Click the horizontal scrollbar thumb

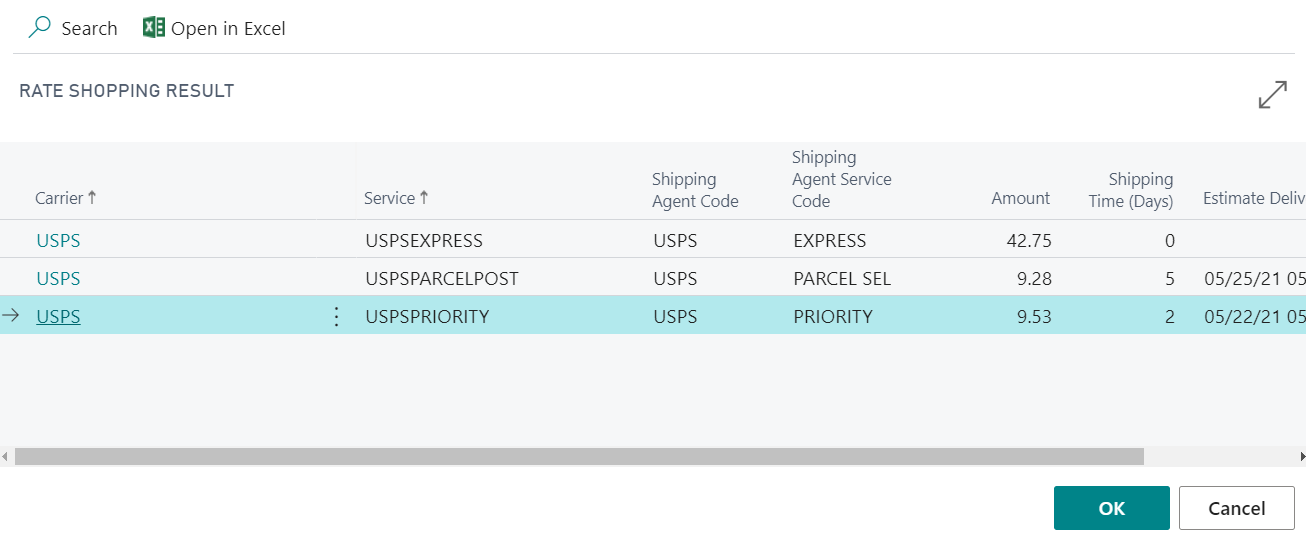578,457
